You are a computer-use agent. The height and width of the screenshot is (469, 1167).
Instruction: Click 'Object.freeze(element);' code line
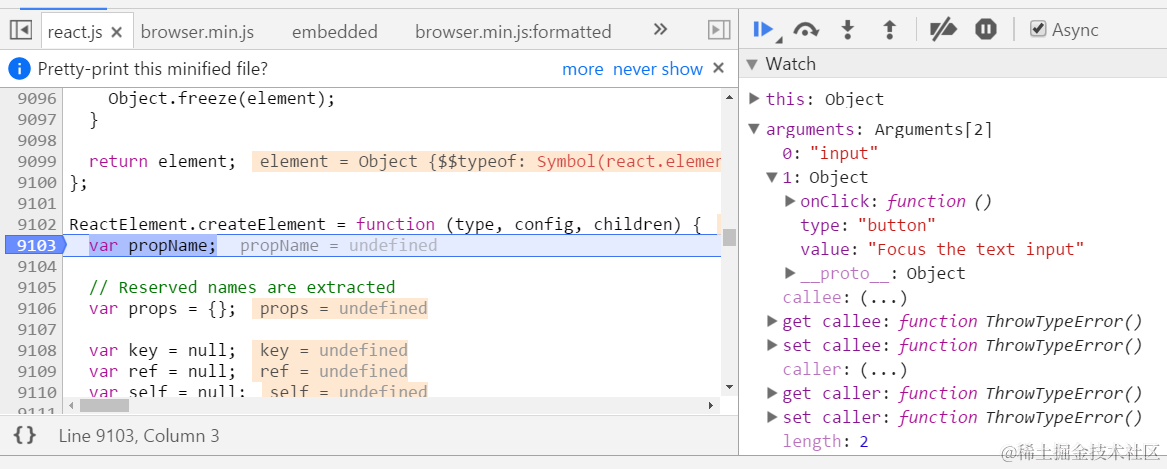[x=222, y=98]
